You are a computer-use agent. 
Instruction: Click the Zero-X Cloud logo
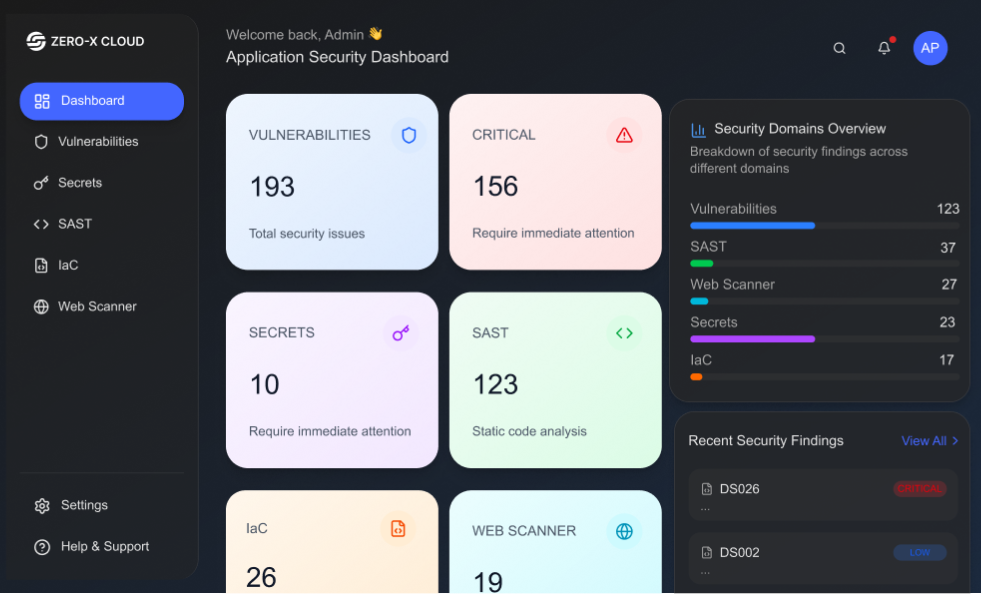[x=85, y=41]
